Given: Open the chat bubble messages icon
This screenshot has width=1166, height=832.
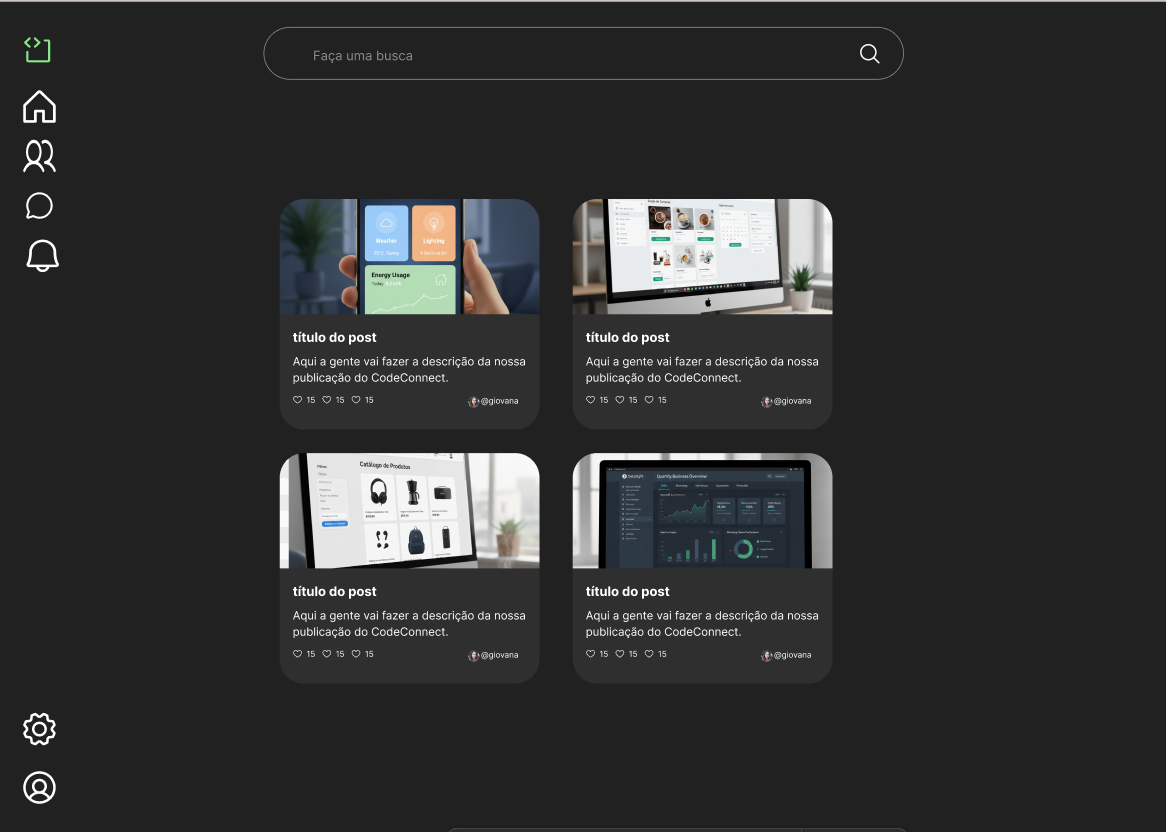Looking at the screenshot, I should click(39, 206).
